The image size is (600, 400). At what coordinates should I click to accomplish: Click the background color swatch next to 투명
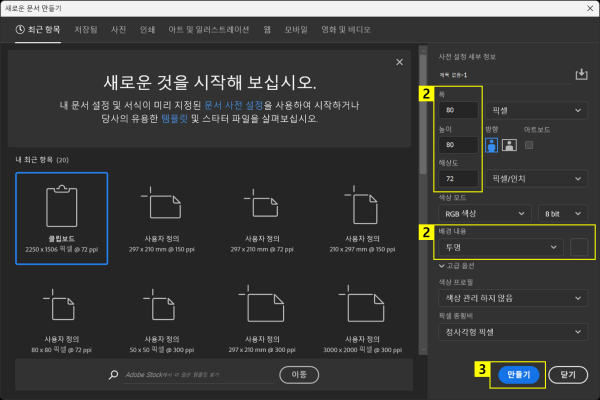pos(579,247)
